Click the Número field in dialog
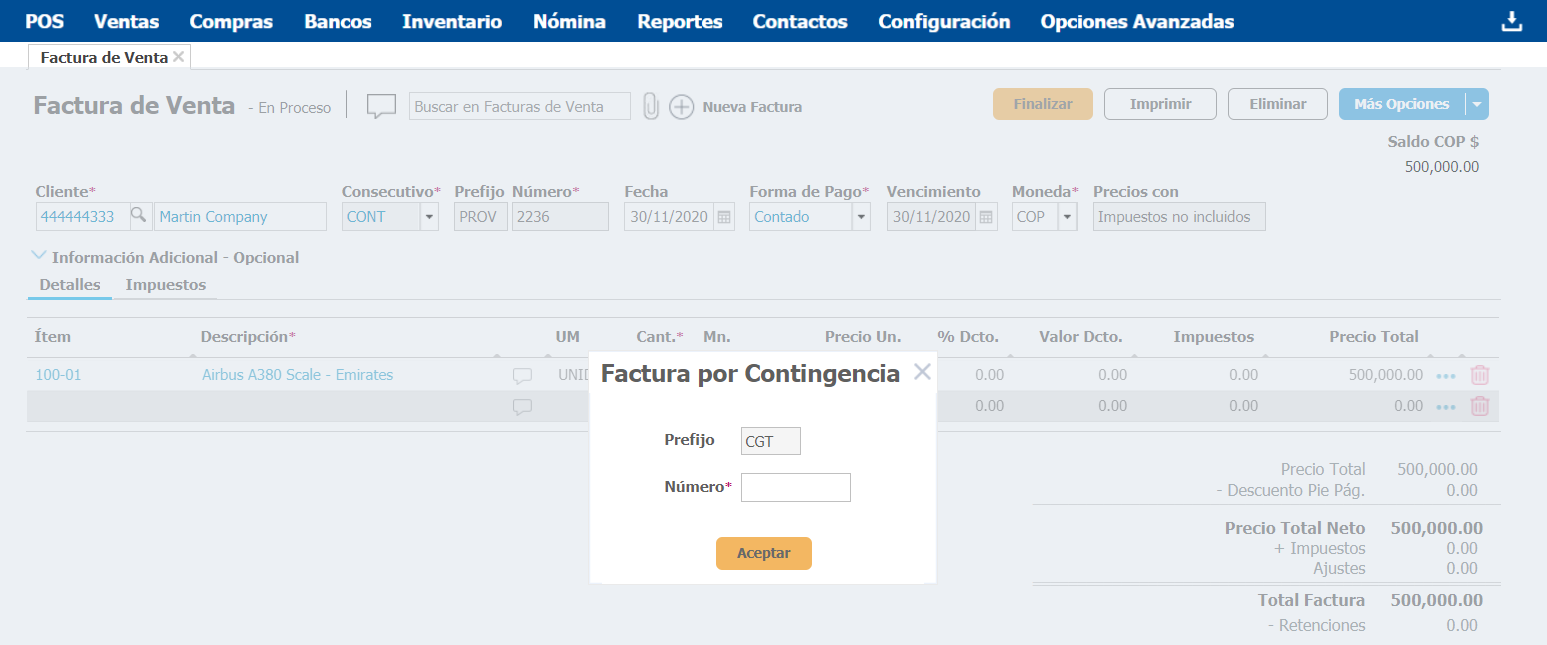This screenshot has height=645, width=1547. tap(795, 487)
